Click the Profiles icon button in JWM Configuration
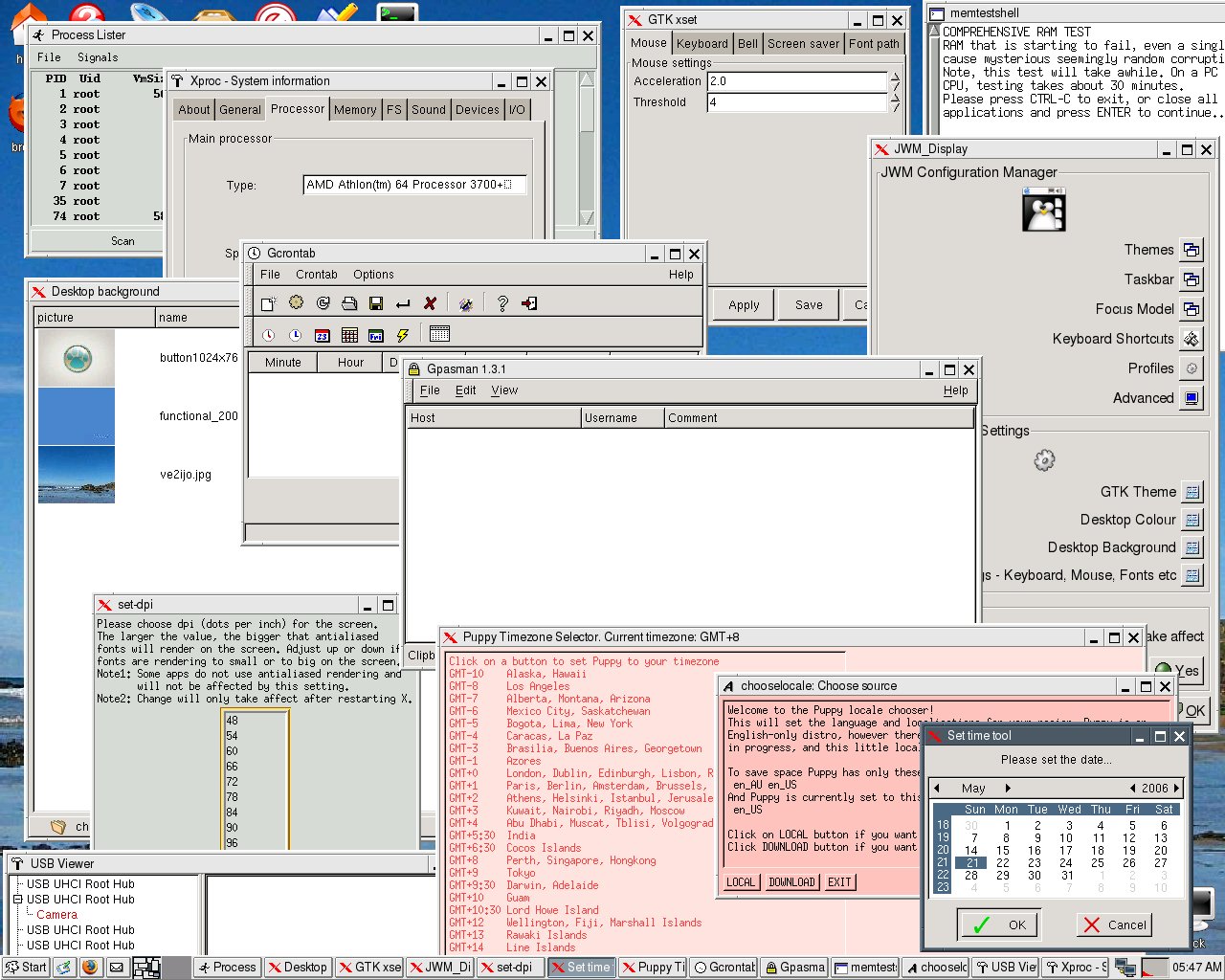This screenshot has height=980, width=1225. click(1192, 368)
